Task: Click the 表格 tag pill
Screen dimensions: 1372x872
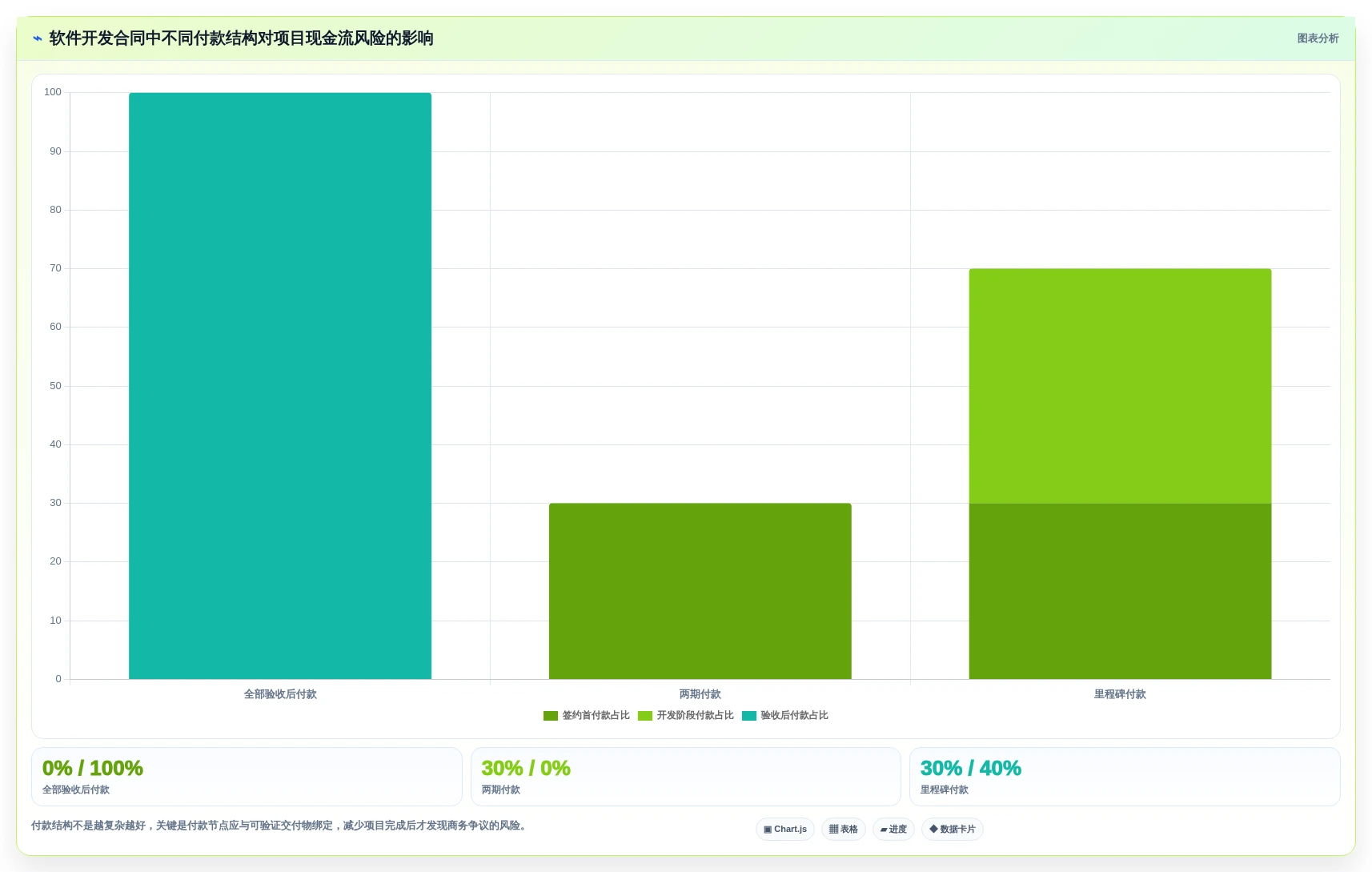Action: 844,830
